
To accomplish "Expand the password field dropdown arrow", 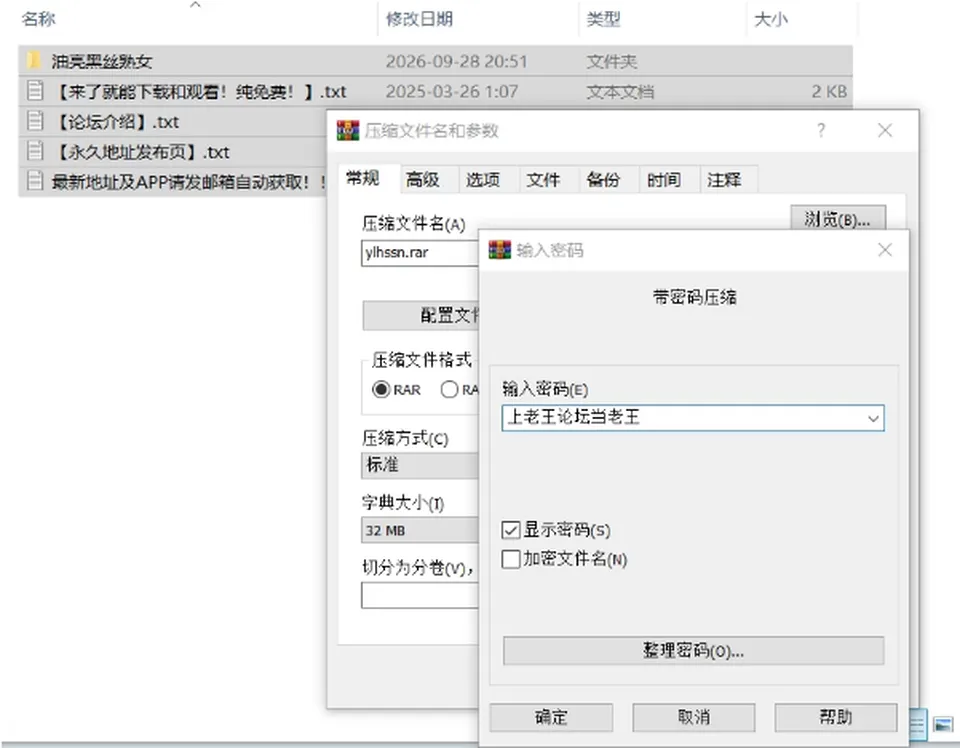I will 872,418.
